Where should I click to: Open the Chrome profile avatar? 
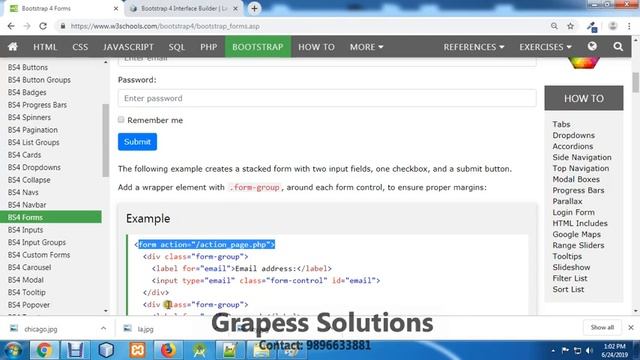click(x=612, y=26)
